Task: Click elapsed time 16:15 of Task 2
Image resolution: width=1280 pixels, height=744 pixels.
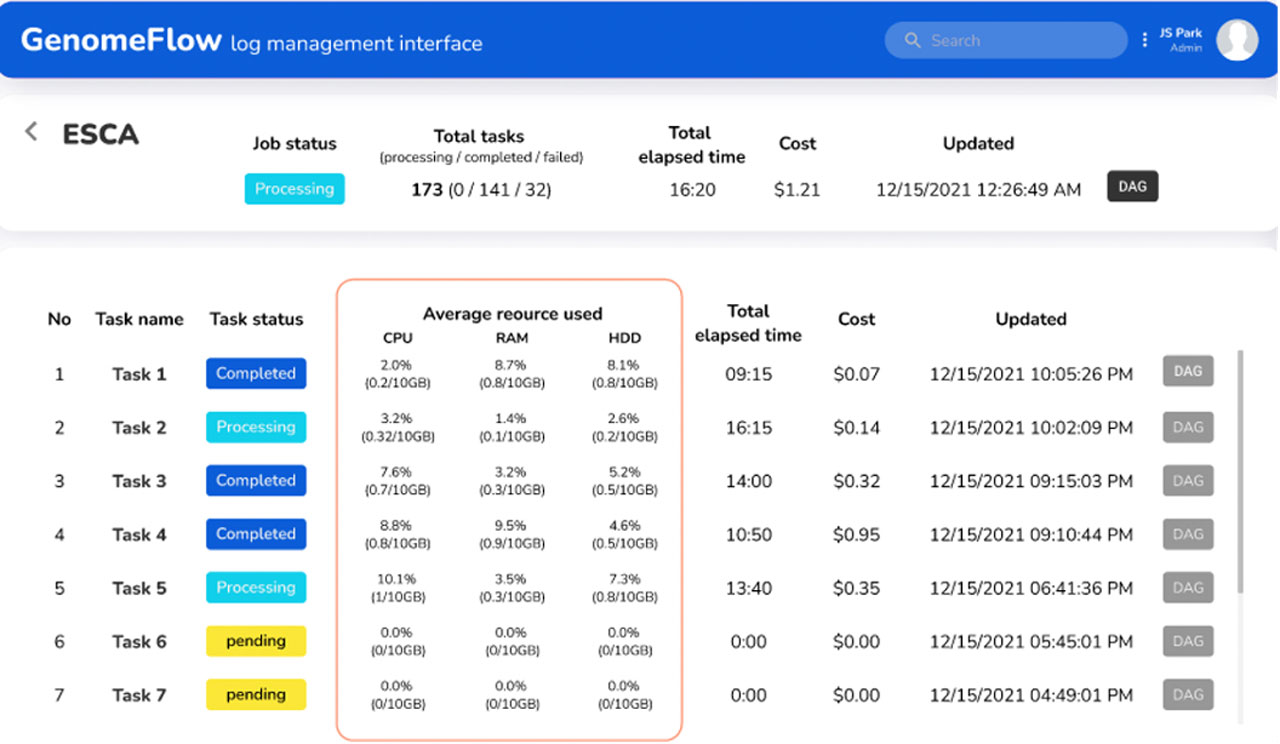Action: click(748, 427)
